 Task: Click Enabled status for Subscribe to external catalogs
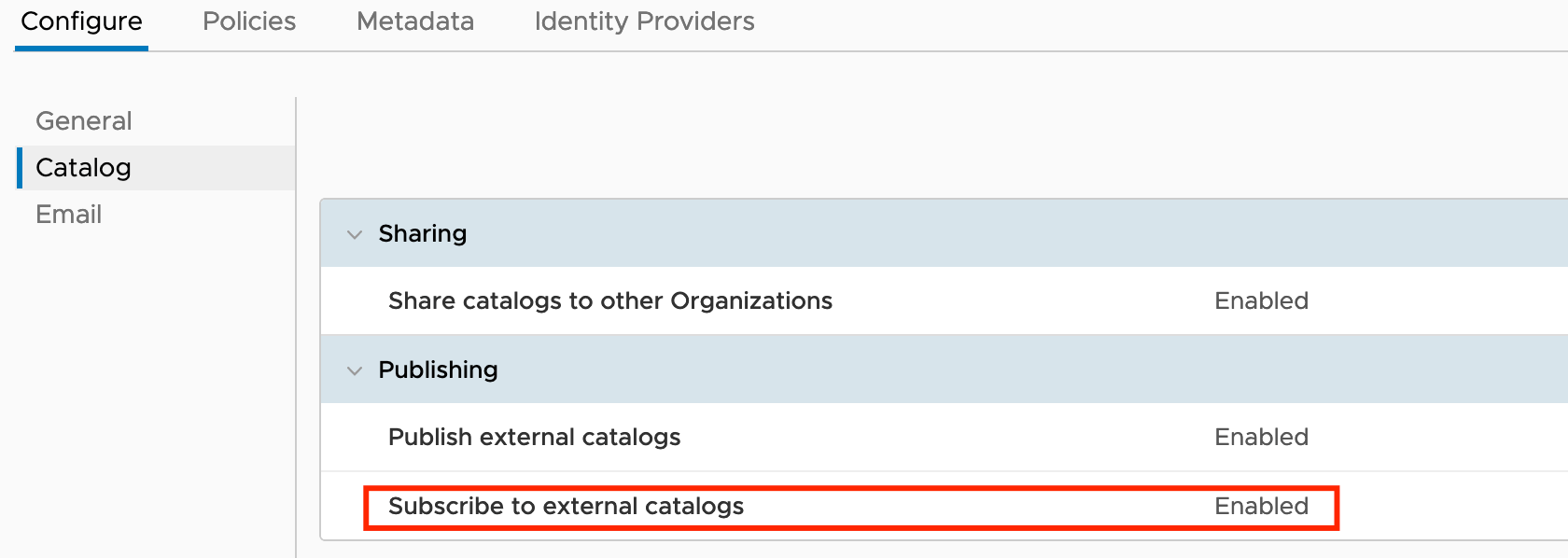(x=1261, y=506)
